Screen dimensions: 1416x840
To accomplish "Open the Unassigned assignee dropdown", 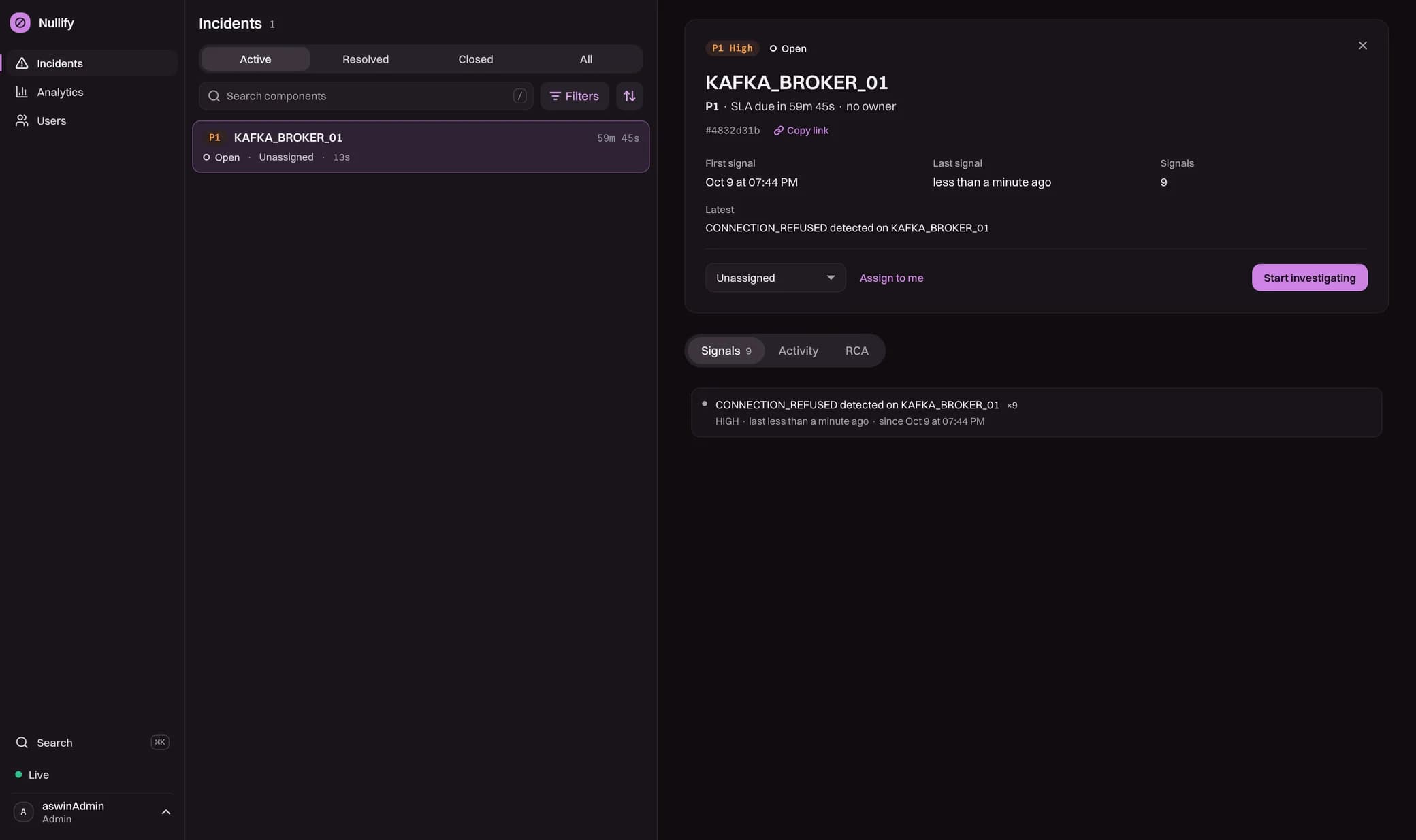I will [775, 278].
